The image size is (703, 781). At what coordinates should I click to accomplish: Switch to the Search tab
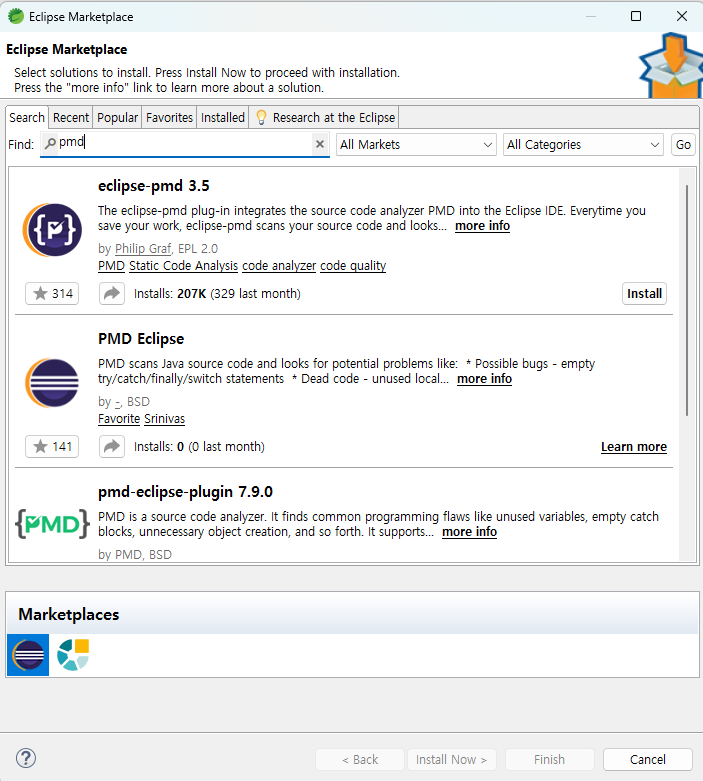tap(27, 118)
